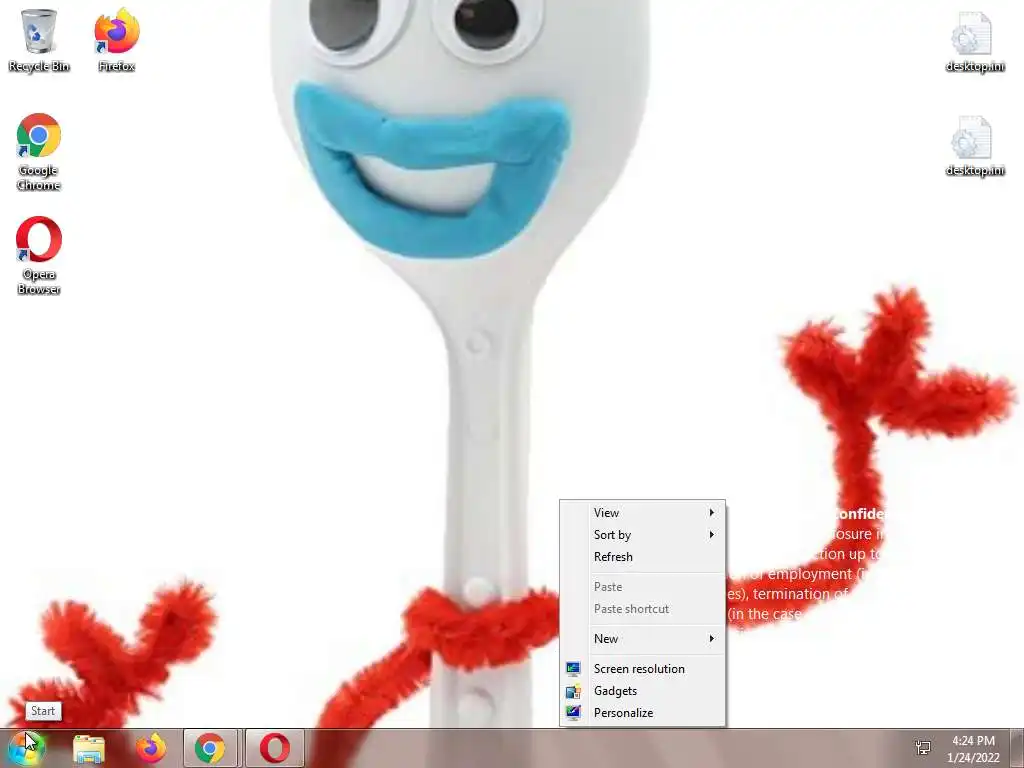Screen dimensions: 1024x768
Task: Click the Windows Start orb
Action: [x=26, y=748]
